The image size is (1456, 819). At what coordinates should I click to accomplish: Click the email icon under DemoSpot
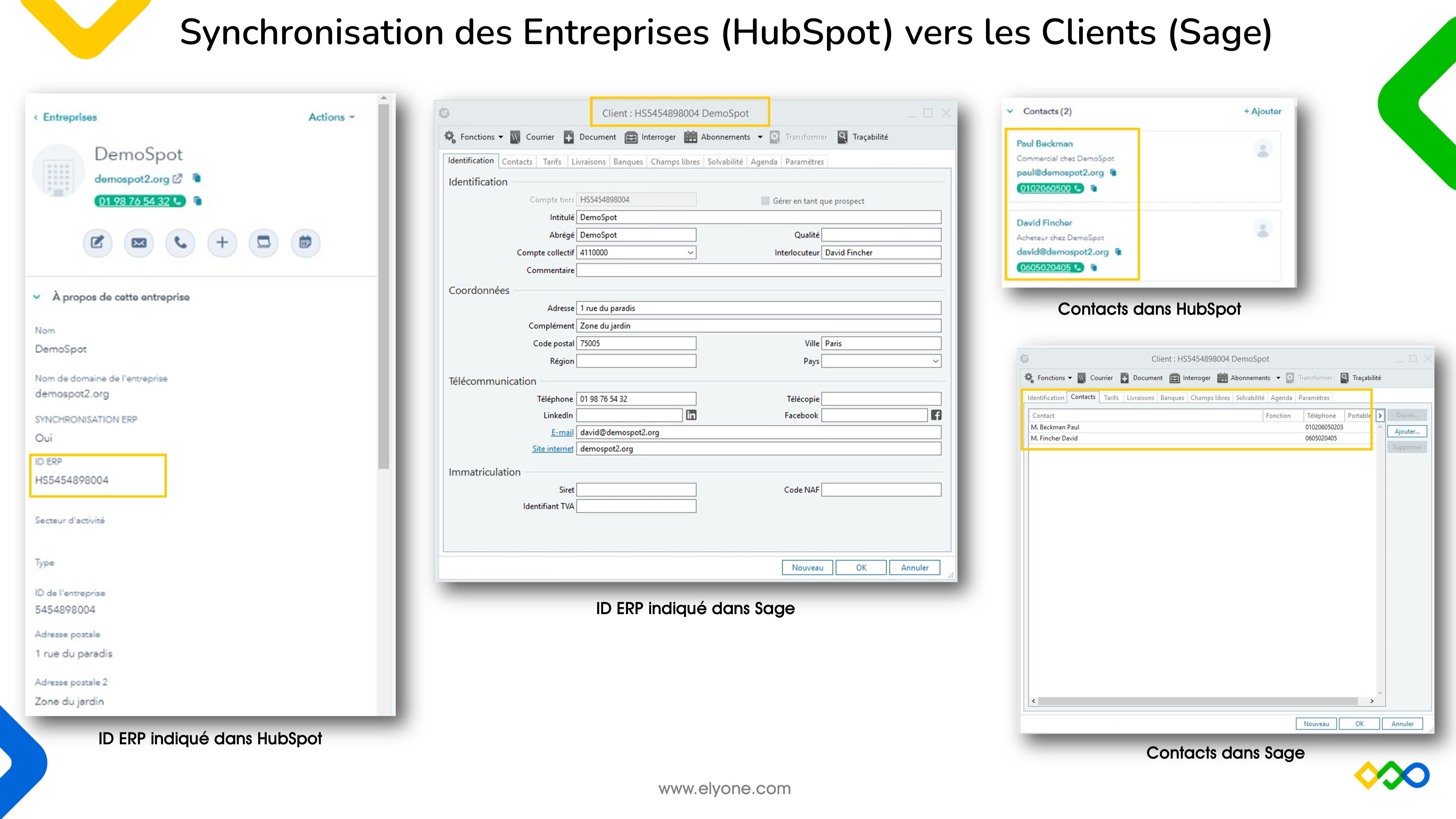click(x=139, y=243)
